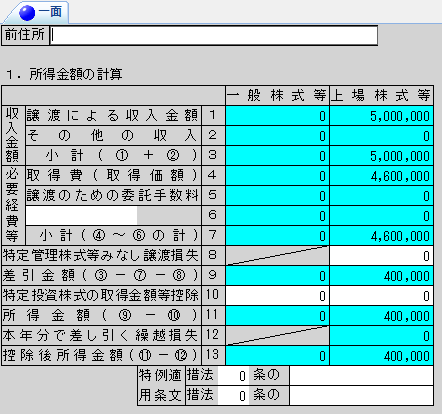Select row 3 上場株式等 小計 5,000,000
The height and width of the screenshot is (414, 442).
(x=381, y=156)
